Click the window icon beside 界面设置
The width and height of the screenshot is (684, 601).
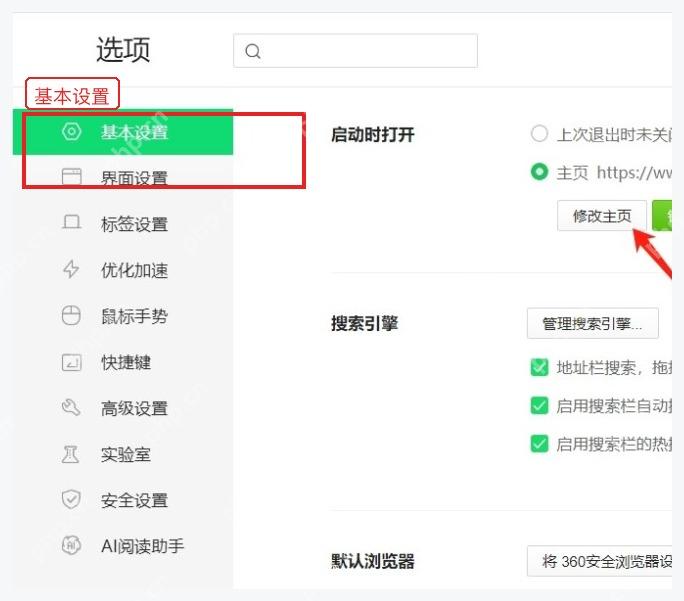[72, 177]
